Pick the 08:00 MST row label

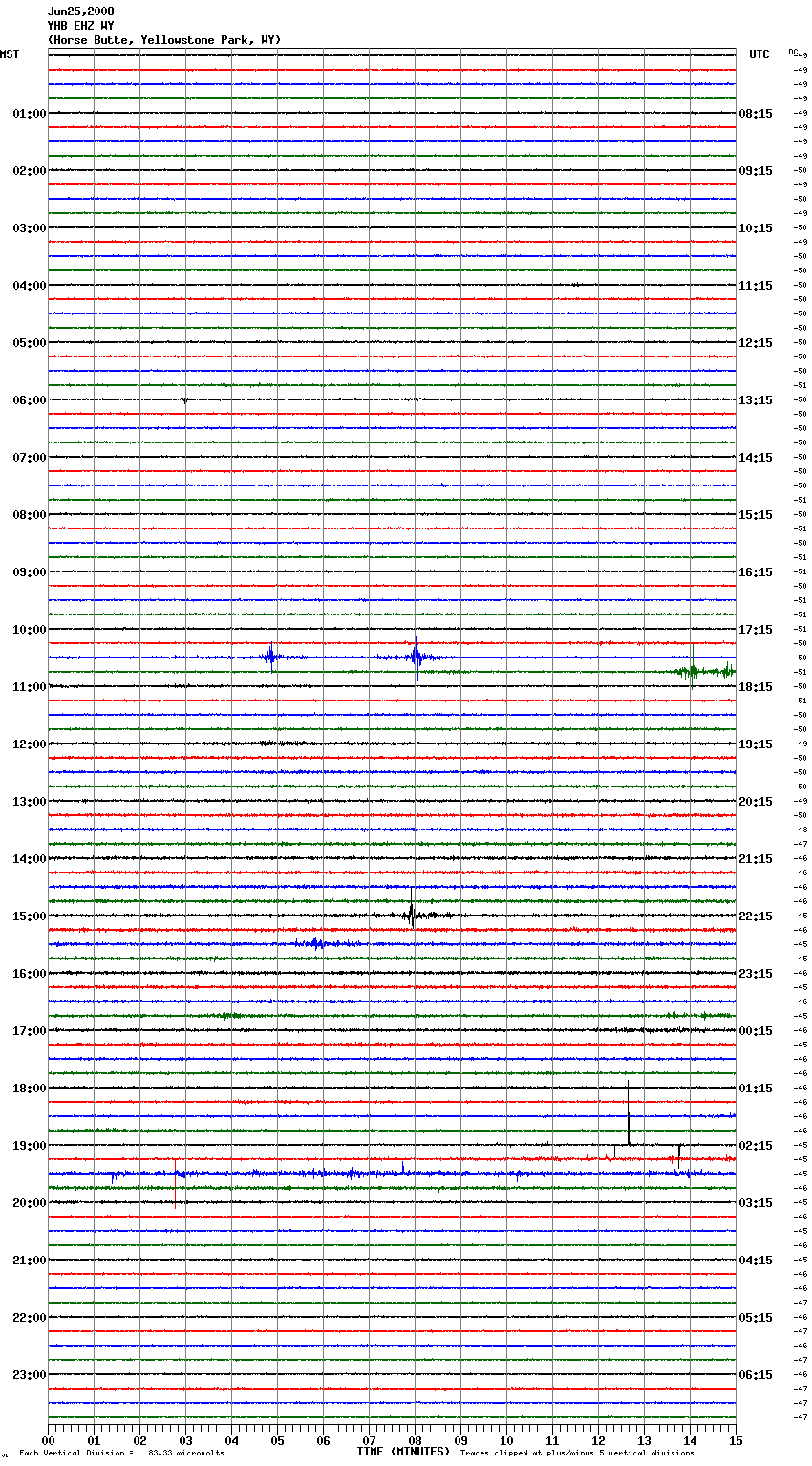pos(30,515)
